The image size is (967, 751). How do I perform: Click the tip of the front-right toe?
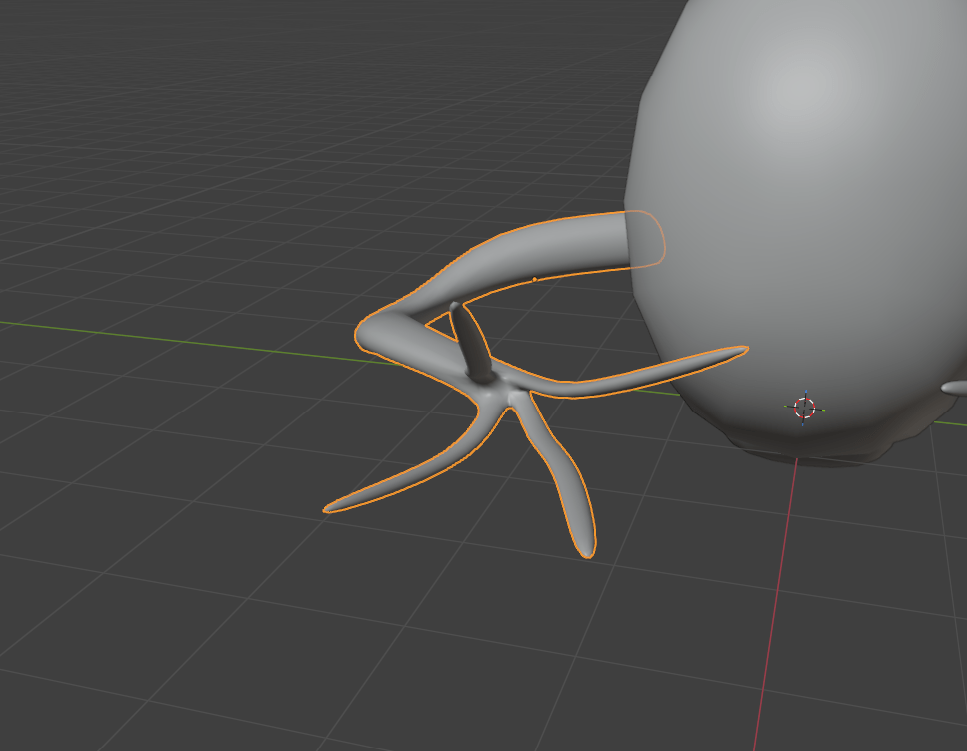[x=584, y=549]
